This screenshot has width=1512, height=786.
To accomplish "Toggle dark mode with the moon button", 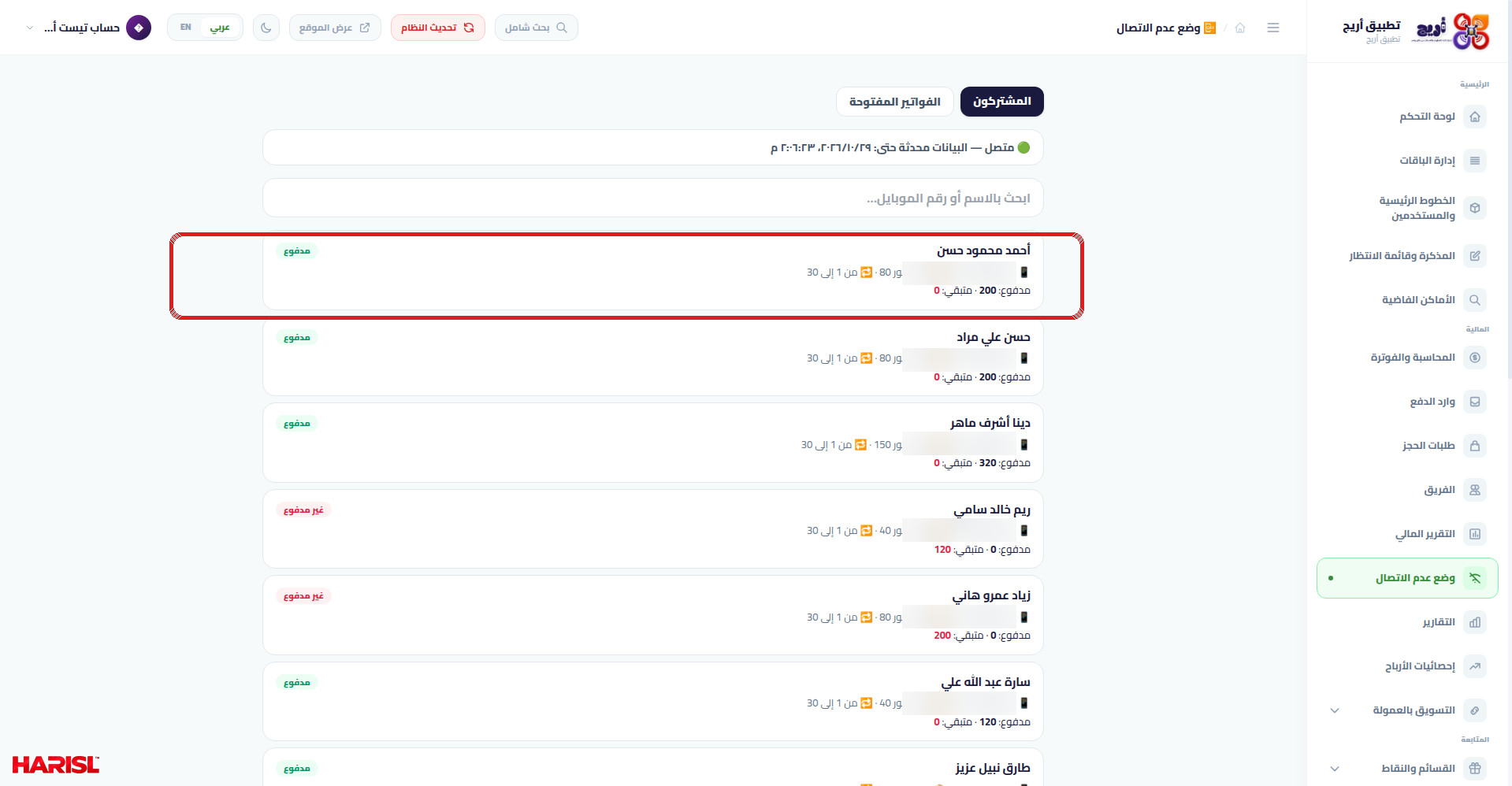I will tap(266, 28).
